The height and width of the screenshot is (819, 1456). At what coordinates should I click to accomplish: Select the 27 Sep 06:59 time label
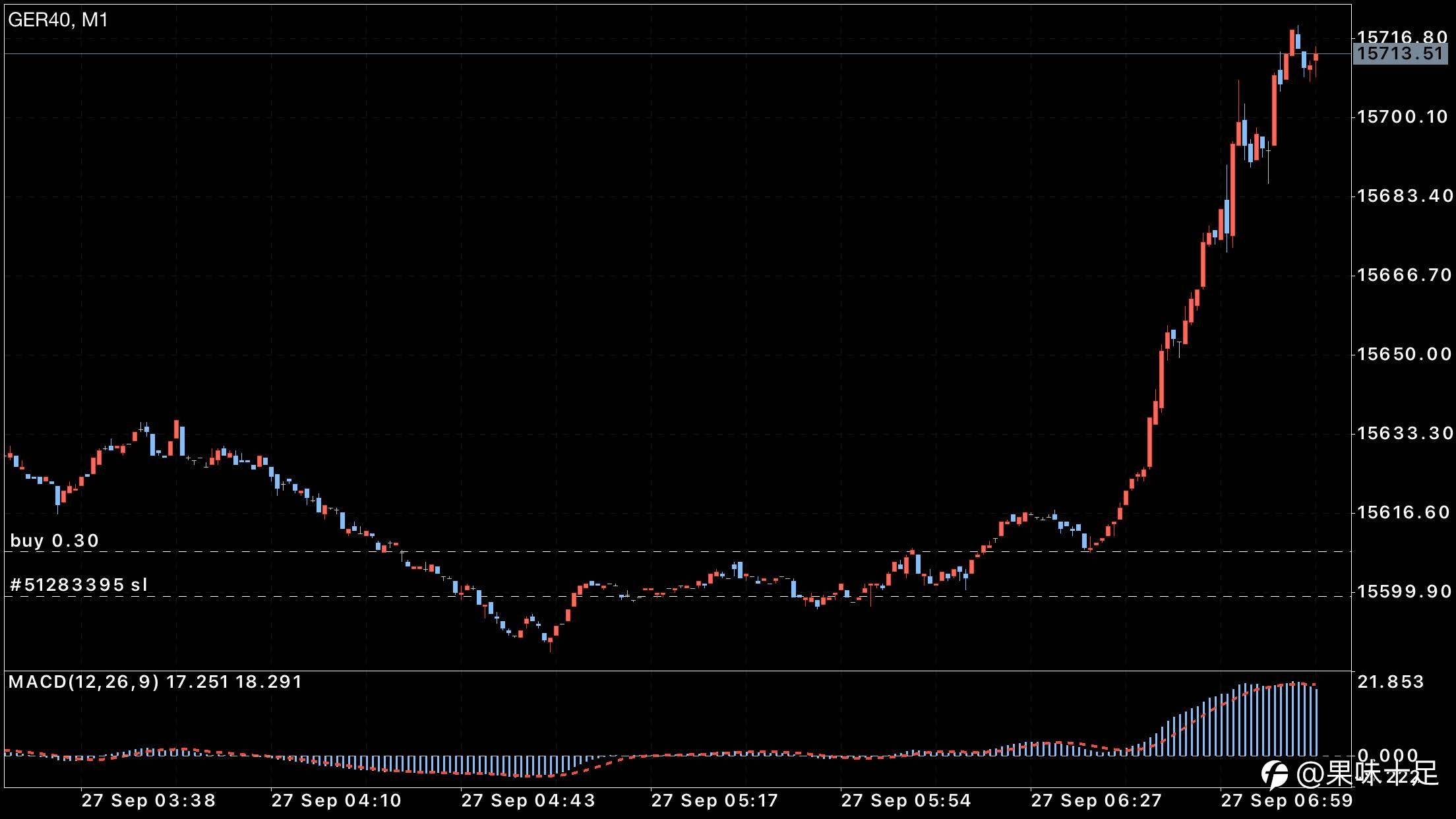tap(1286, 801)
